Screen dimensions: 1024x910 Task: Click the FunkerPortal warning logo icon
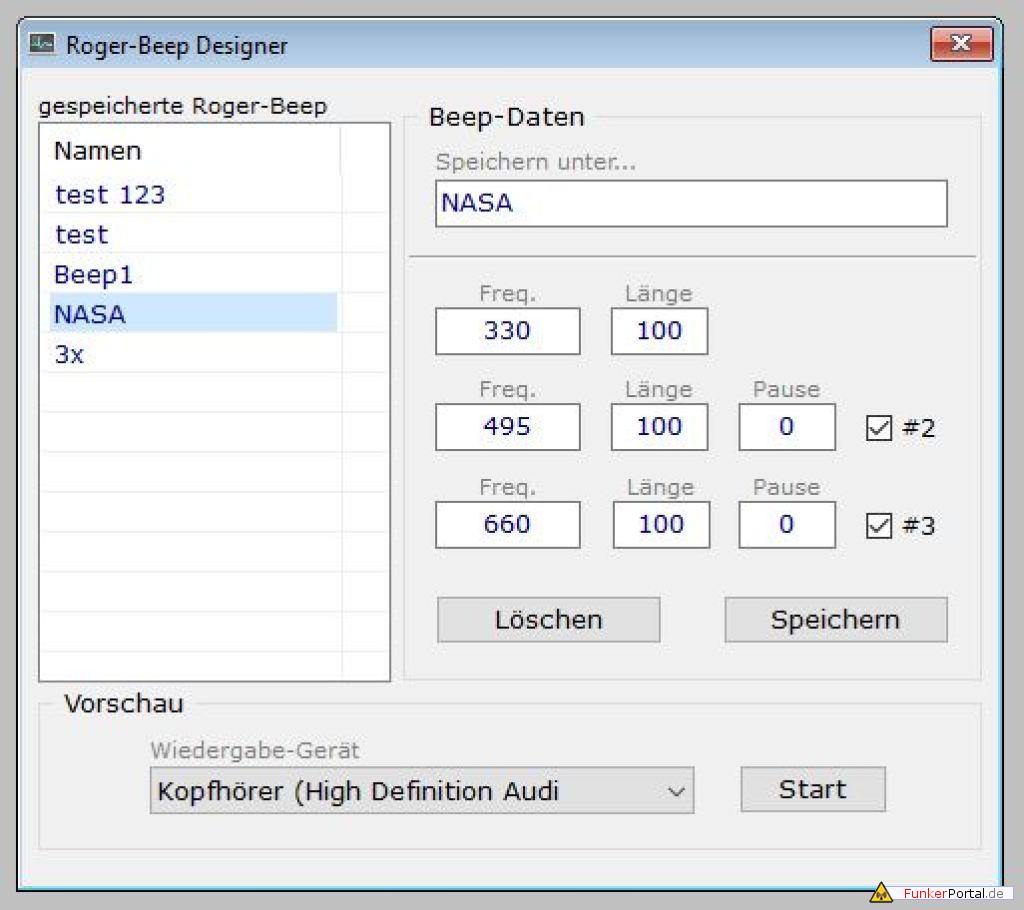pyautogui.click(x=880, y=892)
